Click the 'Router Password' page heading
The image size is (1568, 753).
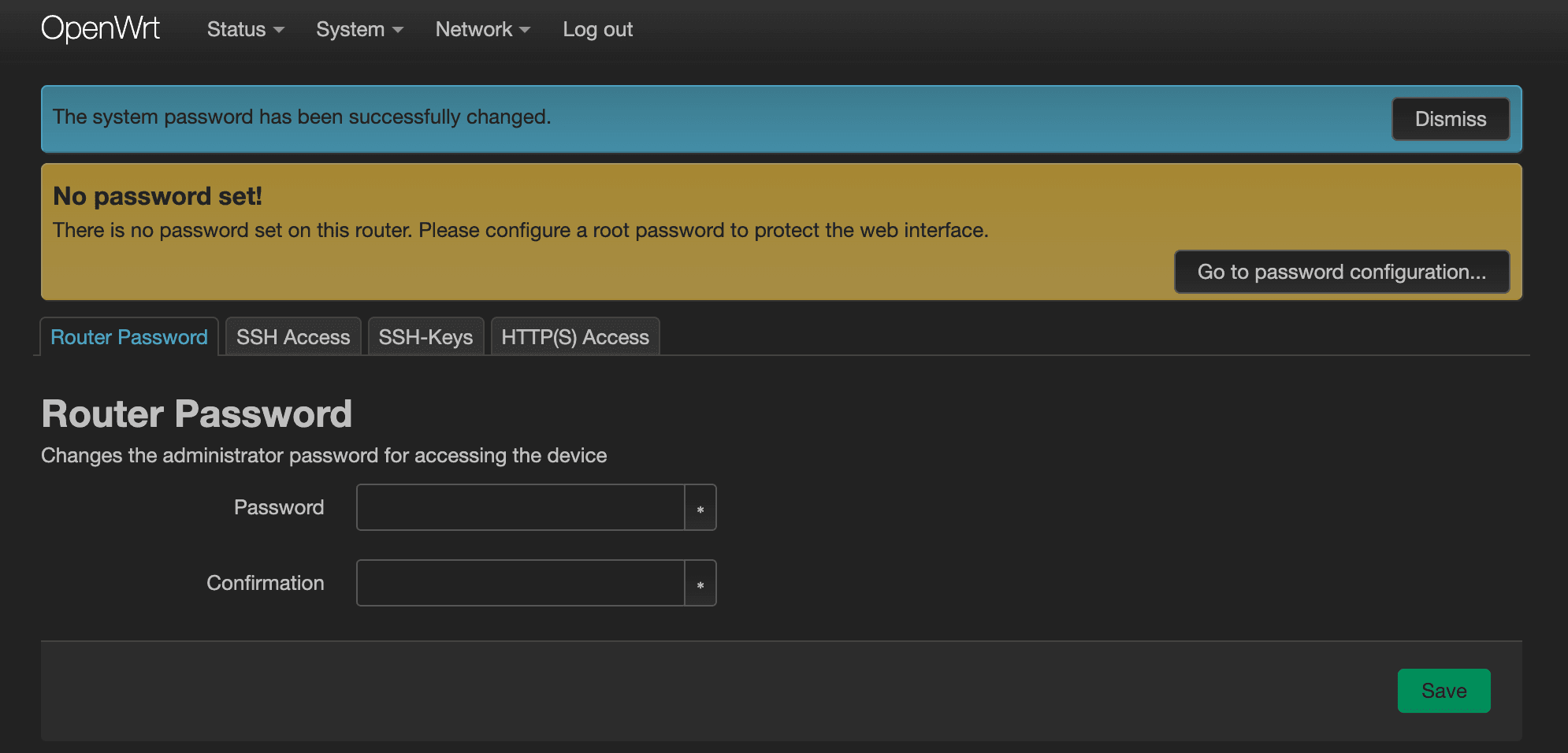pyautogui.click(x=197, y=414)
